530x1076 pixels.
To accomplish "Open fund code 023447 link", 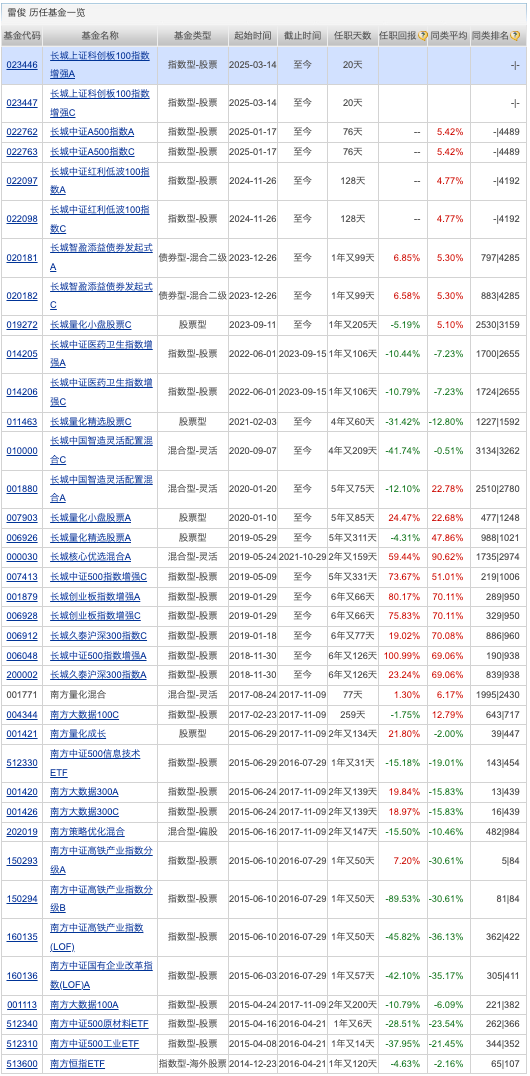I will click(22, 103).
